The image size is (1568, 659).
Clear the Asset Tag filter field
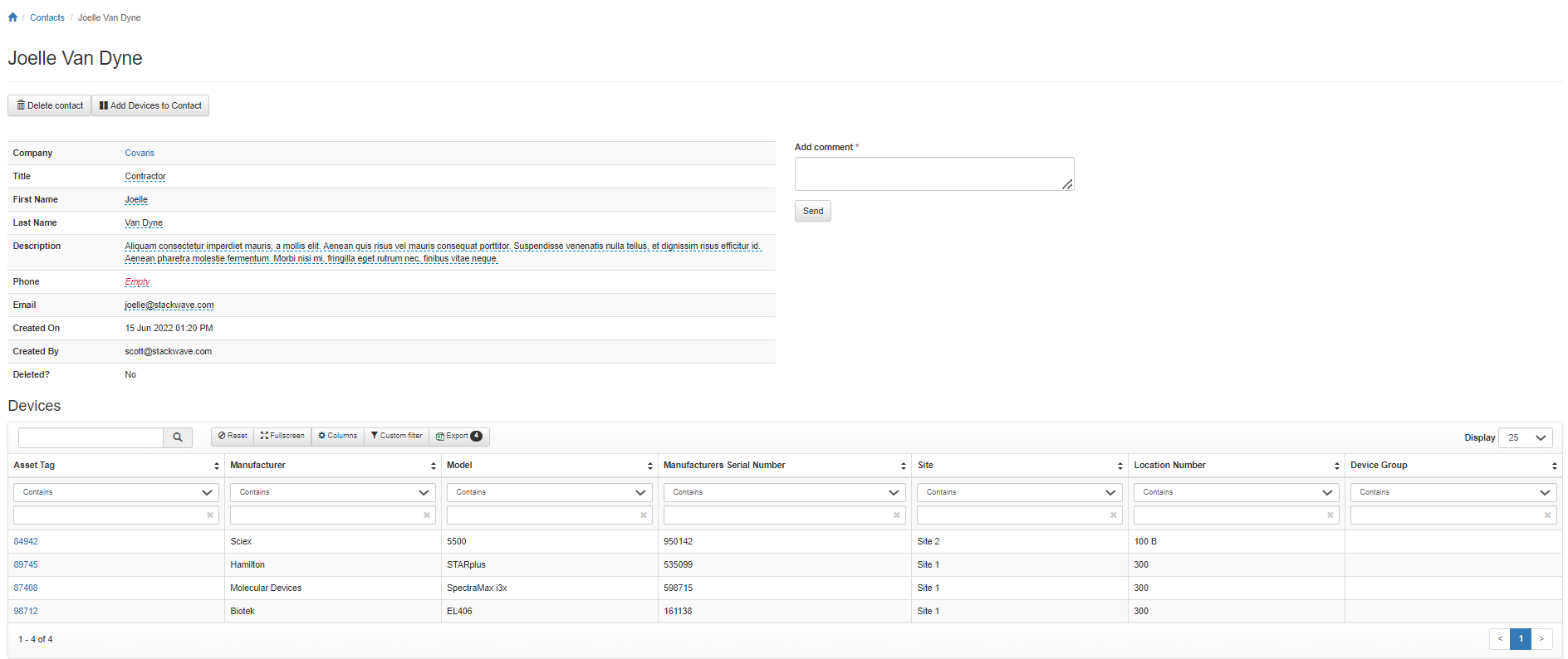[210, 515]
